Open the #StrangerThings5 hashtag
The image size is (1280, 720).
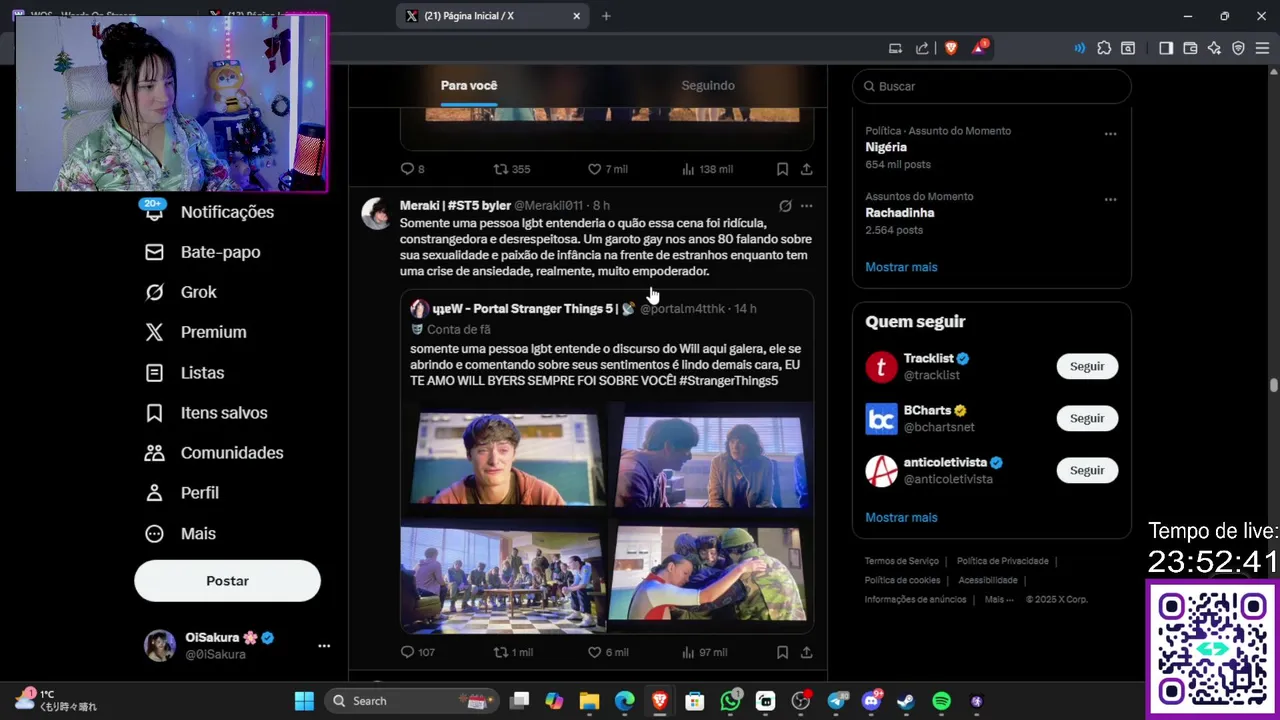coord(727,381)
